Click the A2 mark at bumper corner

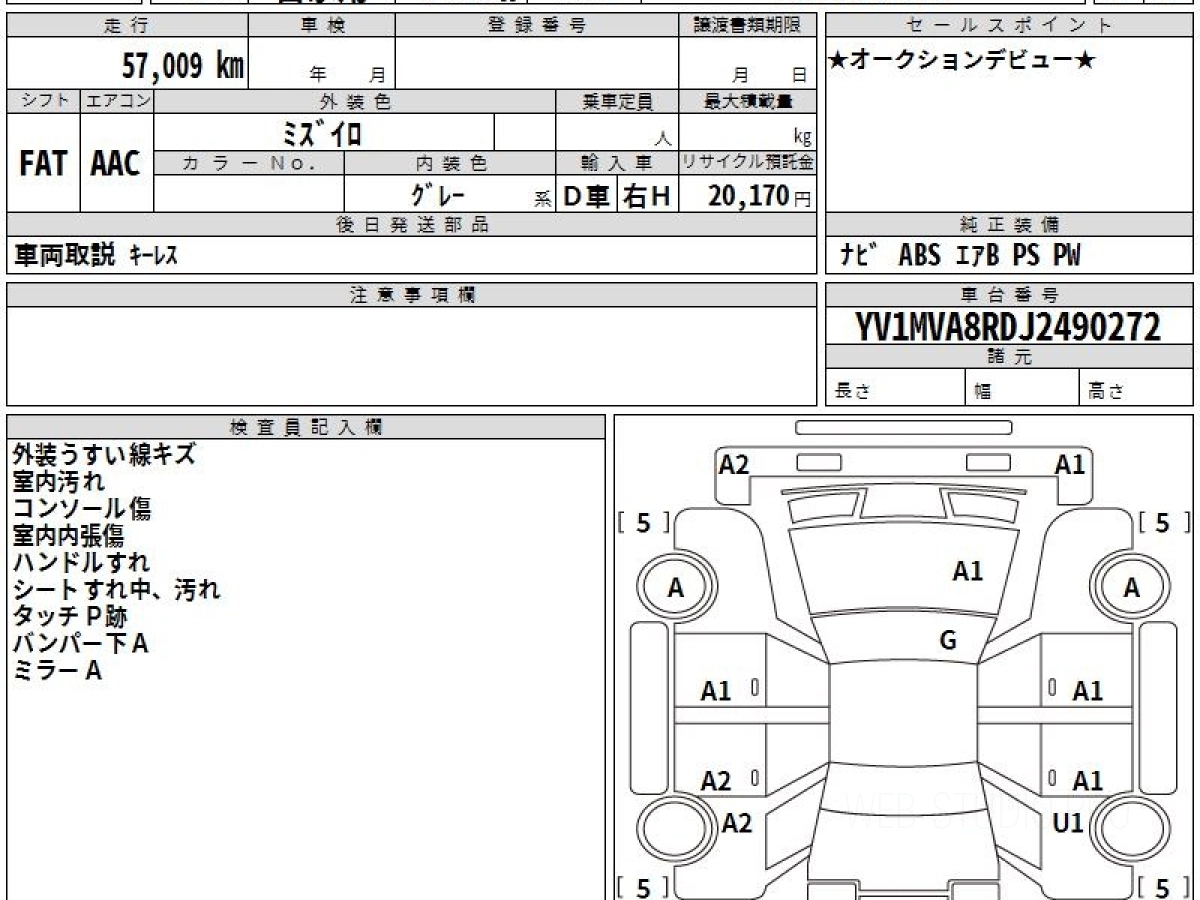tap(734, 465)
